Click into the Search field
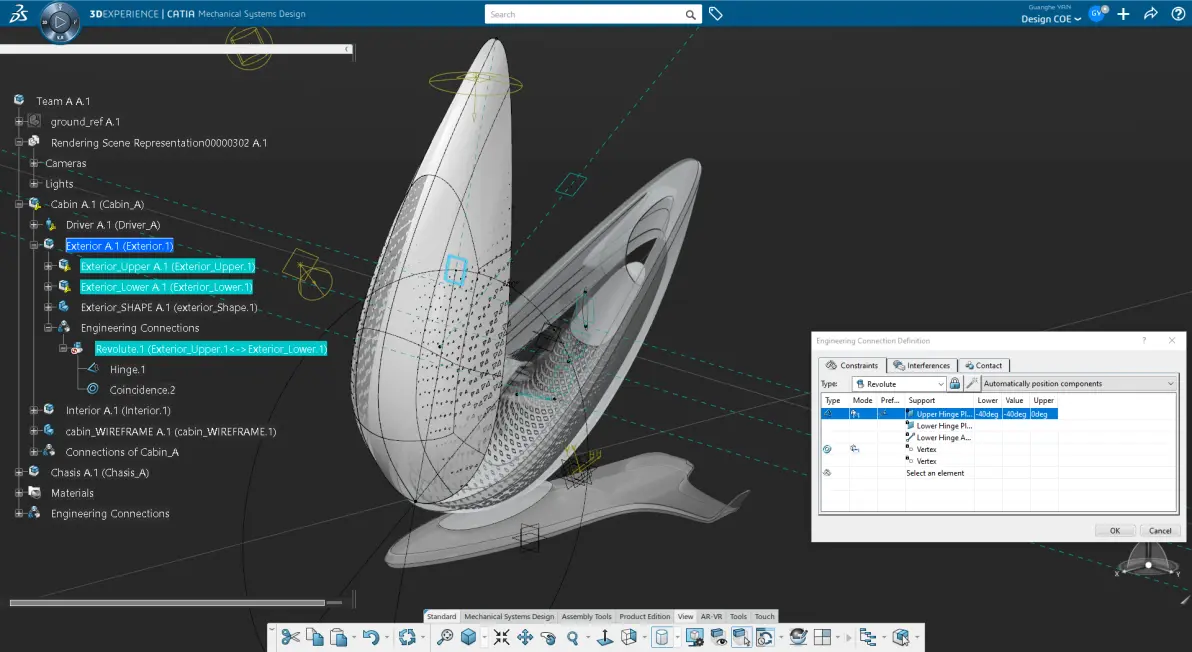The height and width of the screenshot is (652, 1192). coord(585,14)
